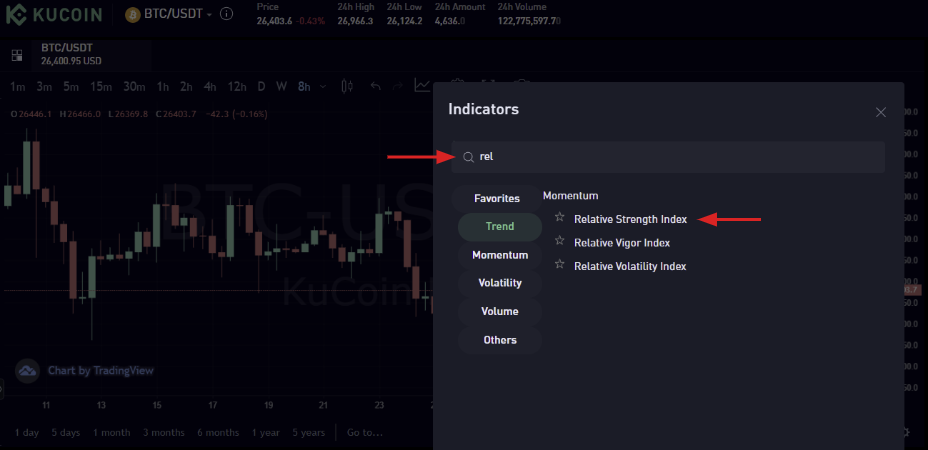Star the Relative Vigor Index indicator
This screenshot has height=450, width=928.
point(560,242)
